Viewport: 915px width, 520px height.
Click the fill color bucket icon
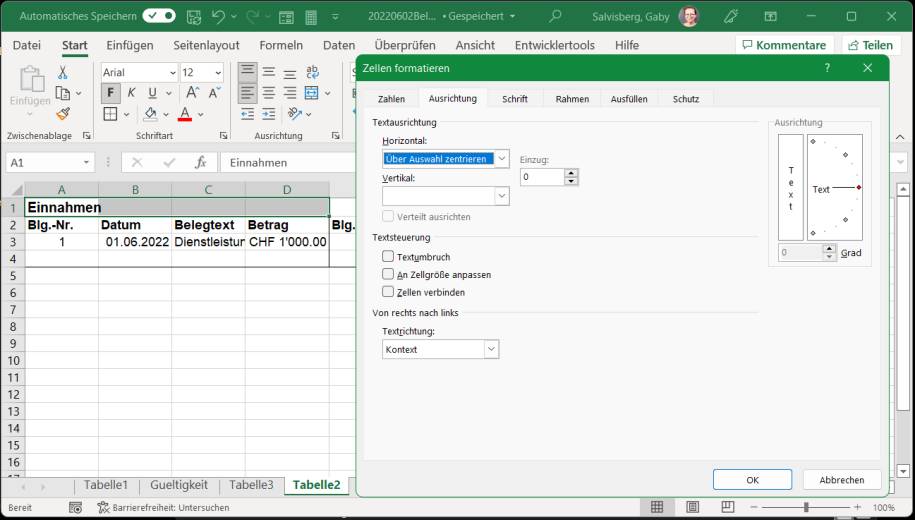point(150,114)
